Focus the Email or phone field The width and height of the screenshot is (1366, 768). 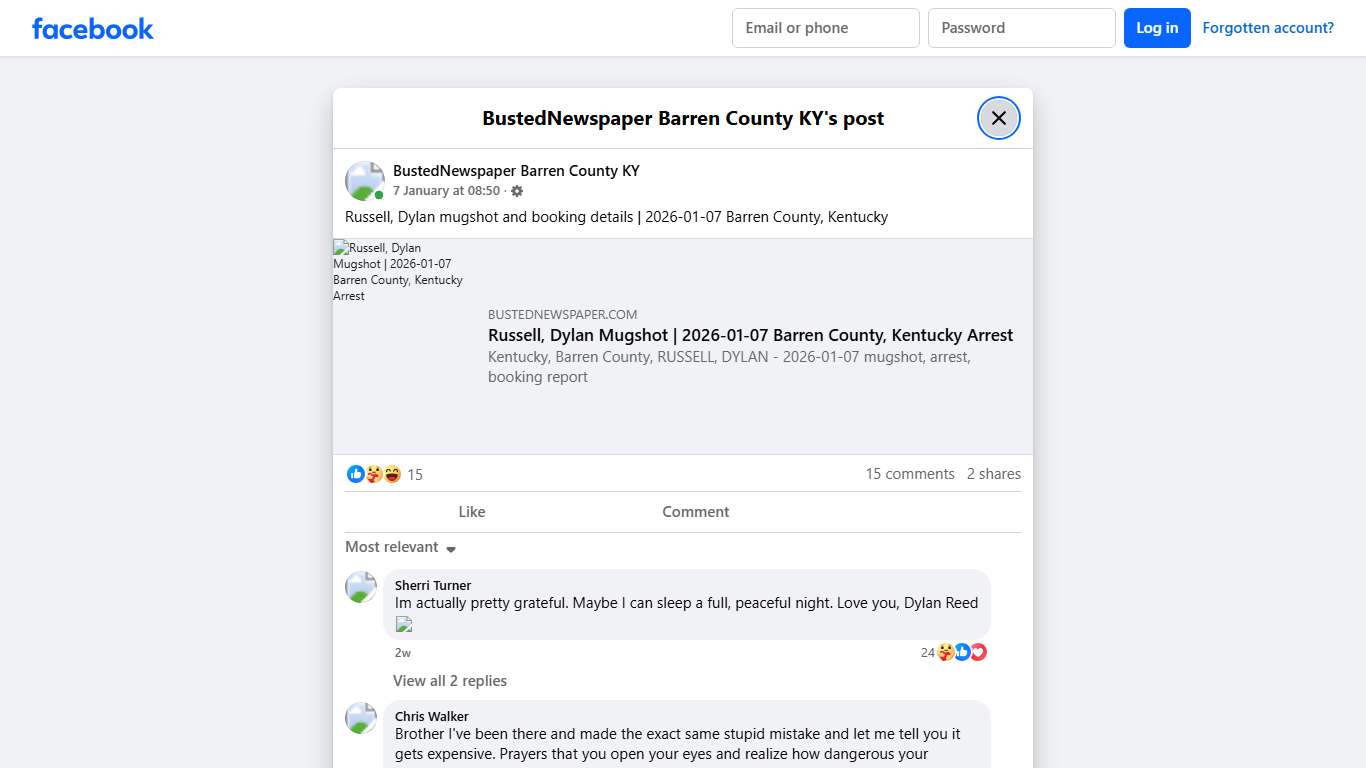click(x=825, y=28)
